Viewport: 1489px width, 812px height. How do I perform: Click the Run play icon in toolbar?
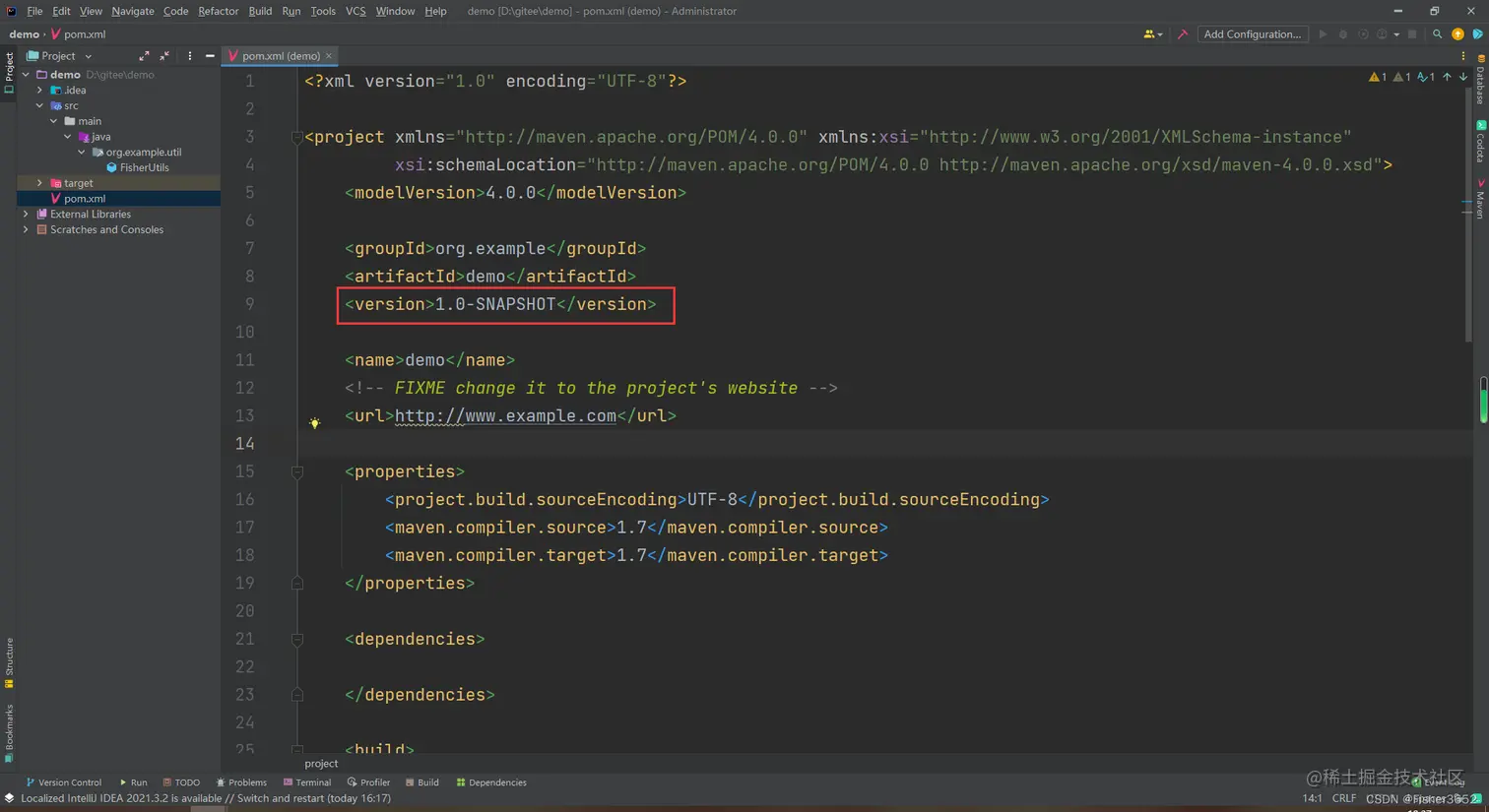[1323, 34]
